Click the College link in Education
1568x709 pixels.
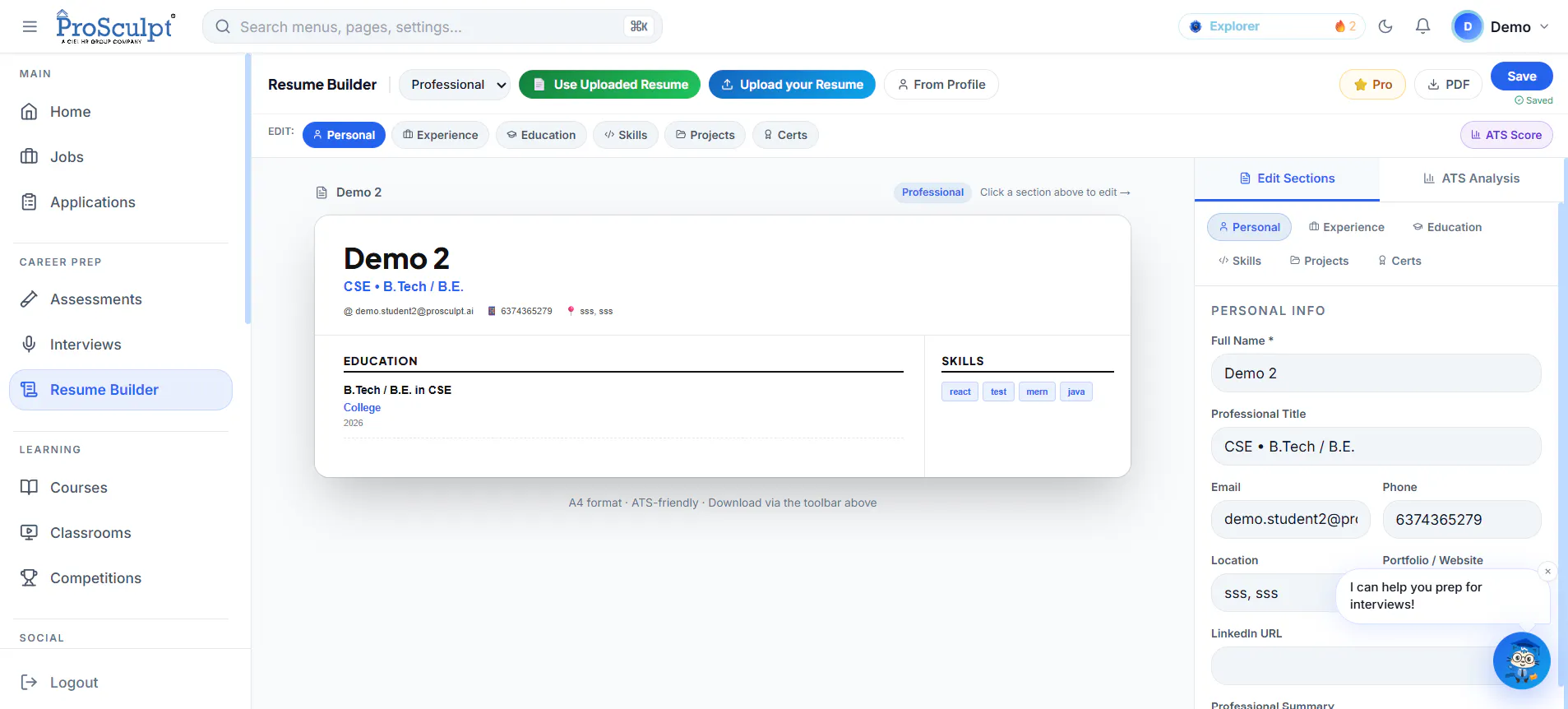362,408
